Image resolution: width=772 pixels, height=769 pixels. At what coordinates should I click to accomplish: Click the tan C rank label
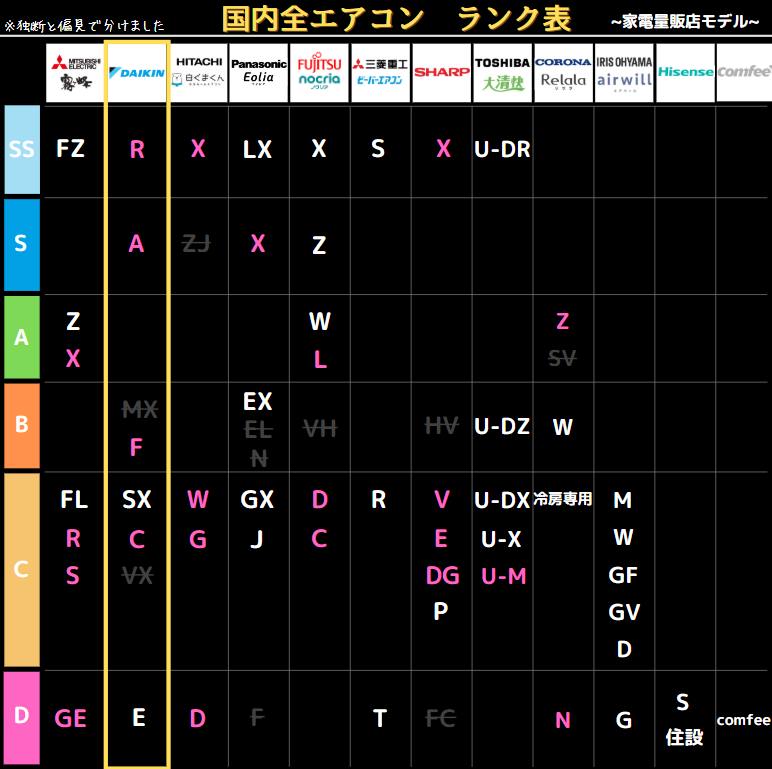pyautogui.click(x=22, y=570)
